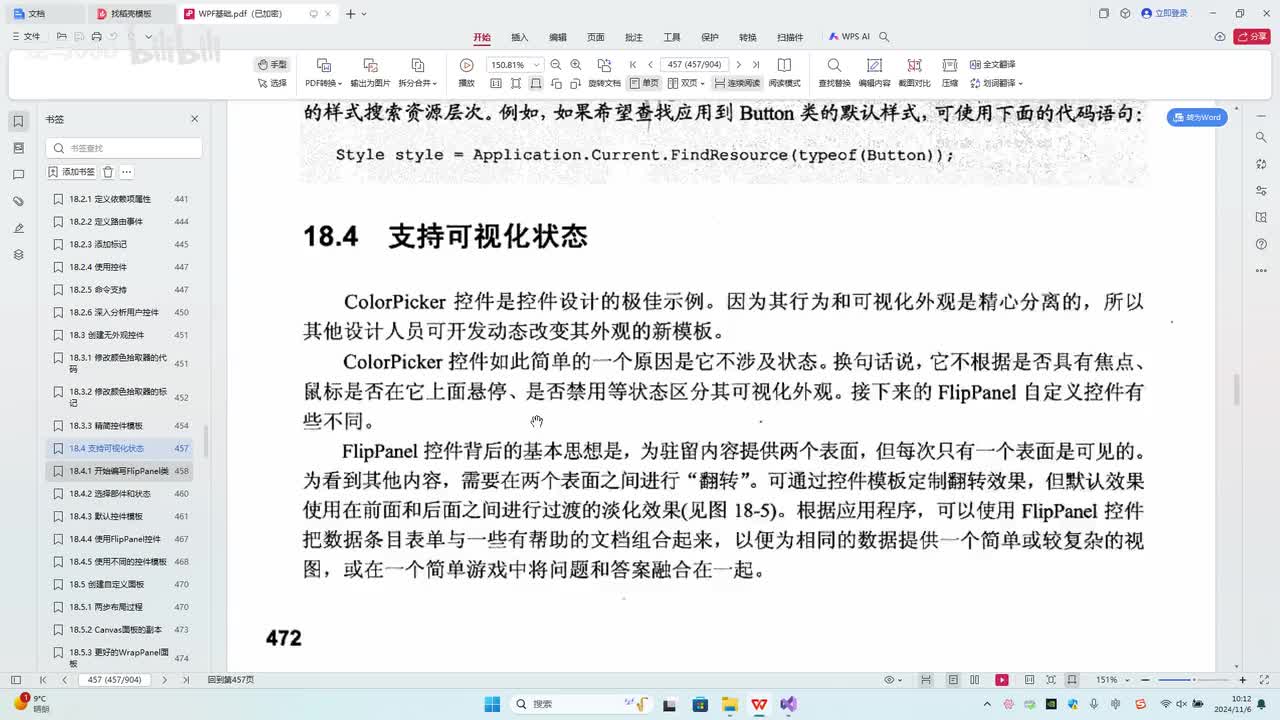This screenshot has width=1280, height=720.
Task: Jump to first page arrow in toolbar
Action: [x=633, y=64]
